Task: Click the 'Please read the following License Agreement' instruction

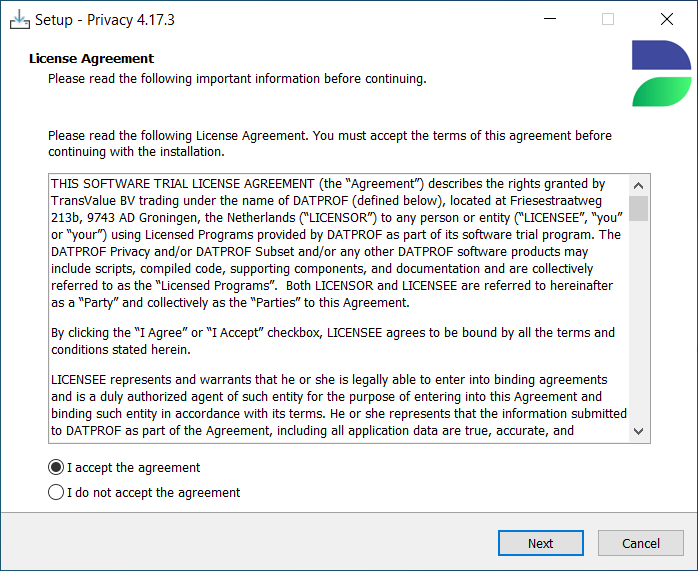Action: point(330,143)
